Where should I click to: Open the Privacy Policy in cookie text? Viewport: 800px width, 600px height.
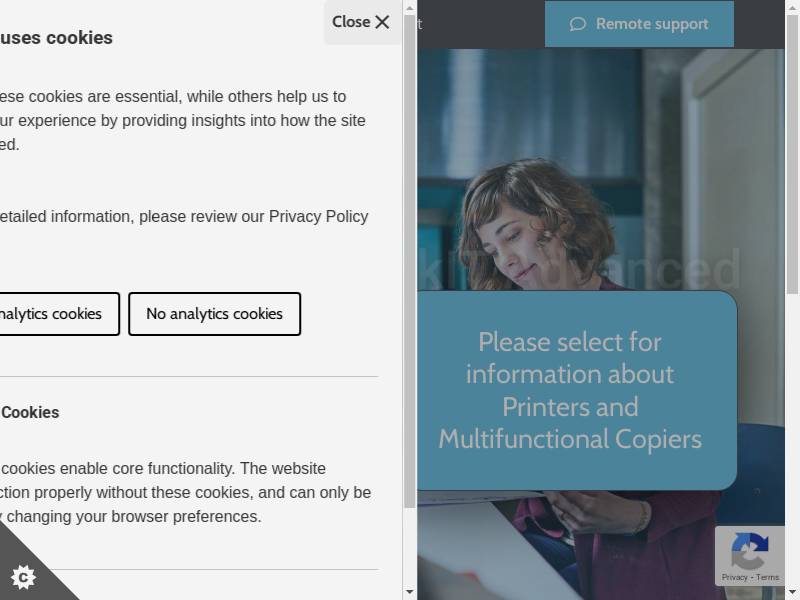pos(318,216)
